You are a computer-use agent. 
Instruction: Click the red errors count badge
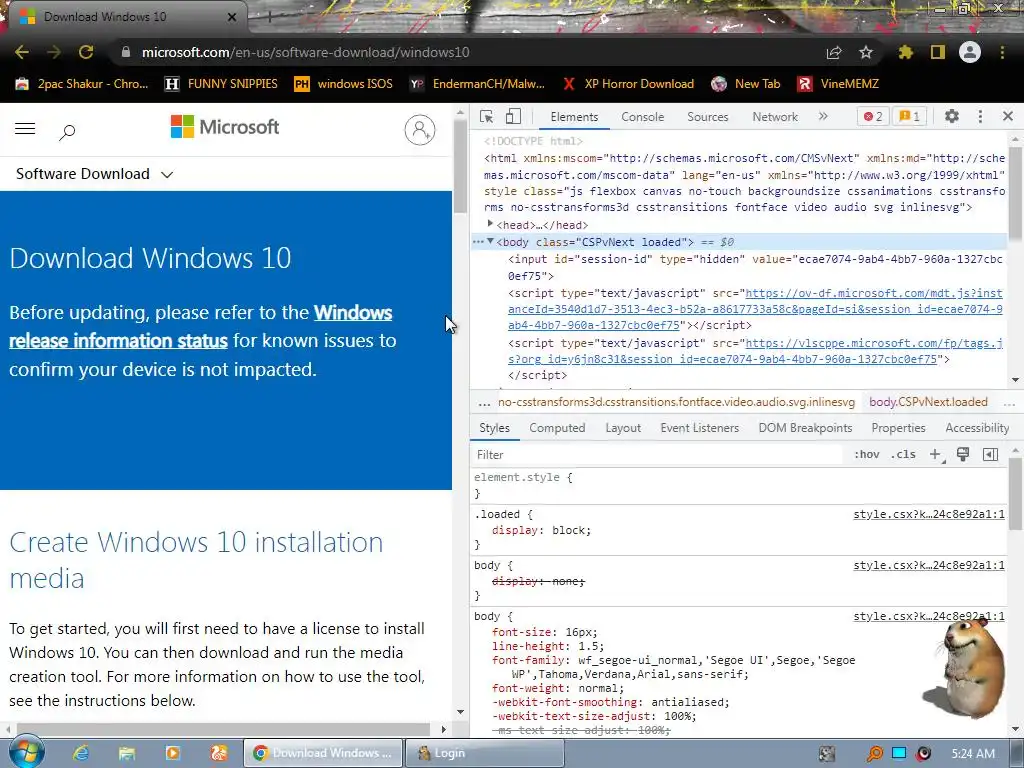[873, 116]
